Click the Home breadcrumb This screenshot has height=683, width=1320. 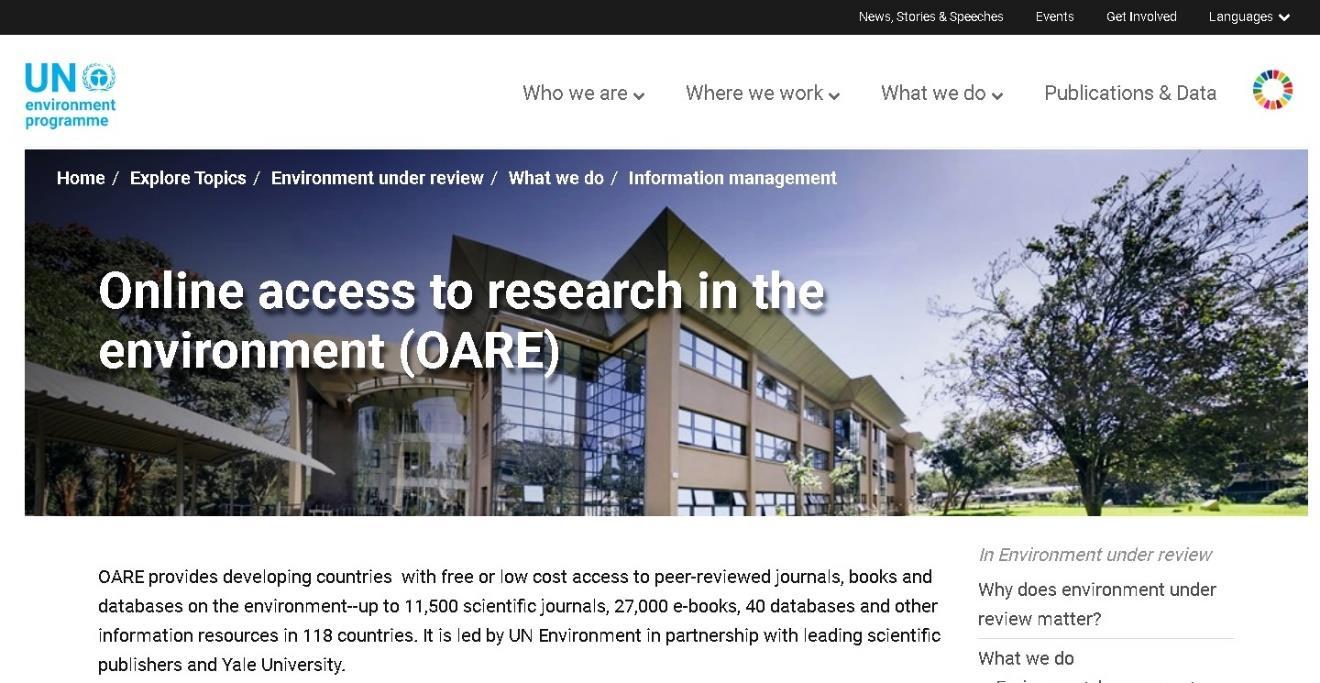[x=81, y=178]
